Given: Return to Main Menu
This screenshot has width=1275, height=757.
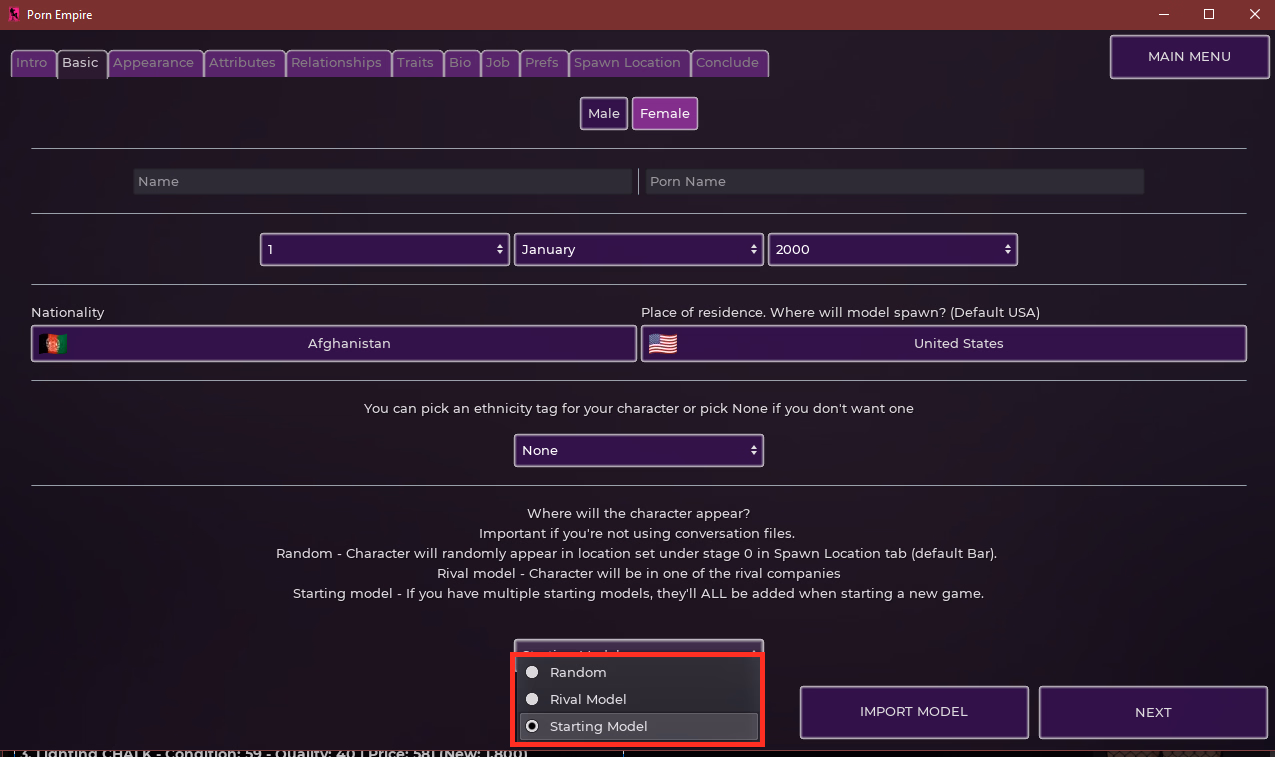Looking at the screenshot, I should point(1188,57).
